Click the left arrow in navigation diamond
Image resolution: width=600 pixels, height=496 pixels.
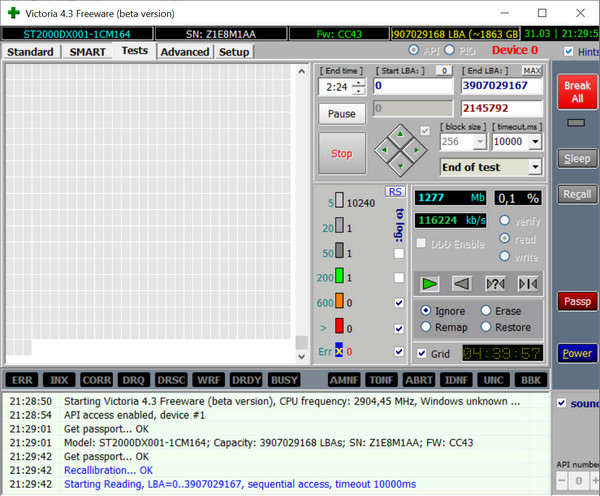click(x=384, y=150)
